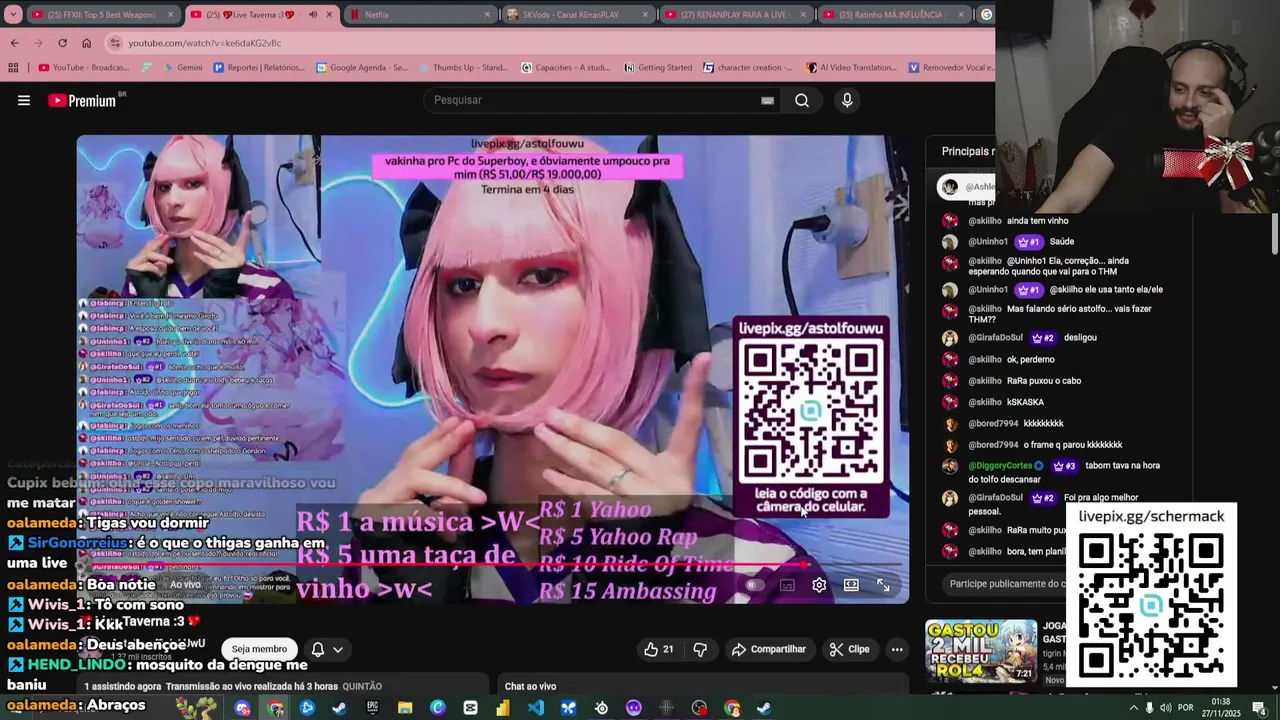Open video player settings gear
The image size is (1280, 720).
coord(819,585)
